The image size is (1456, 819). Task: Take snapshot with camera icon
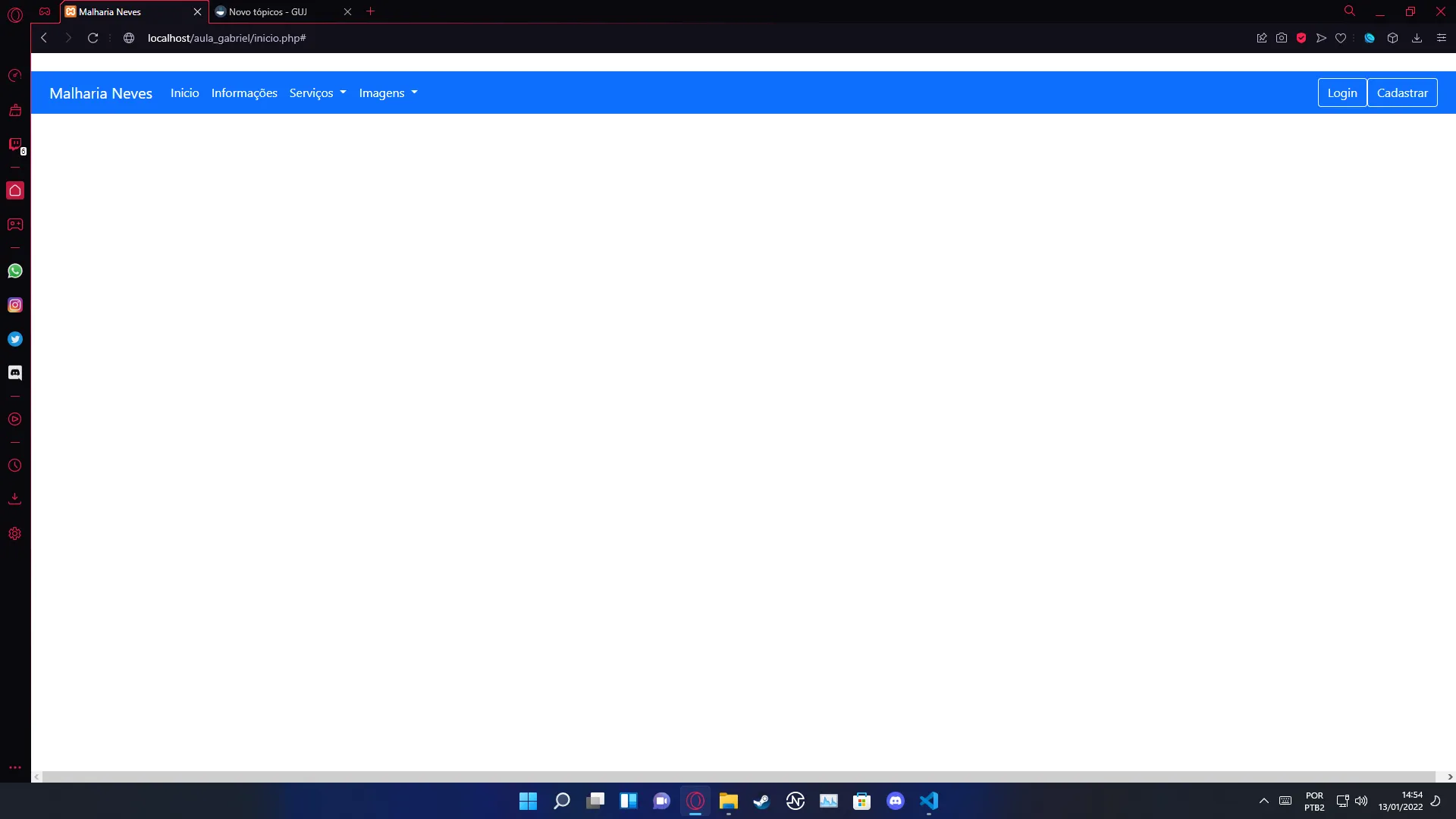(1282, 38)
